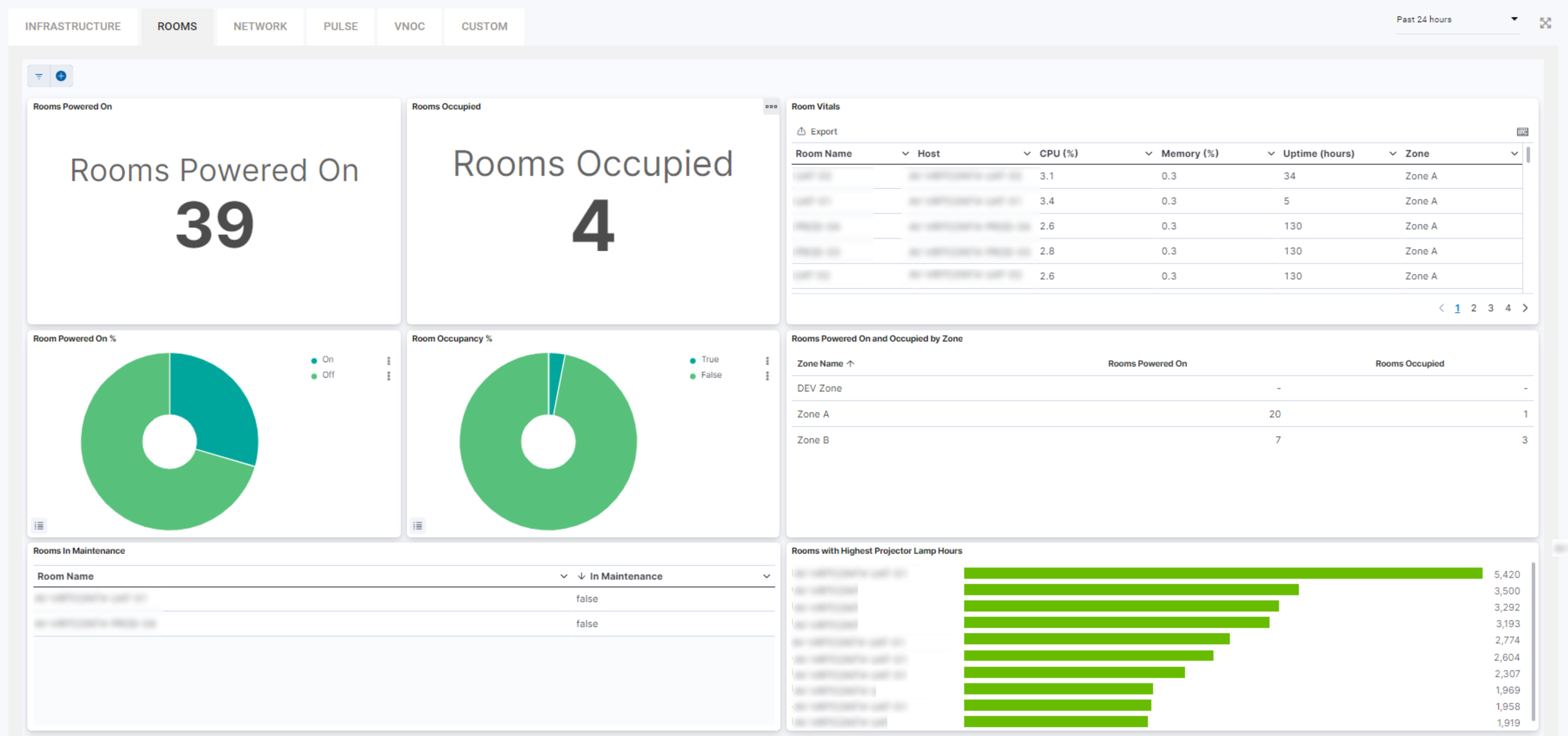
Task: Click the 1,919 lamp hours value
Action: click(x=1508, y=723)
